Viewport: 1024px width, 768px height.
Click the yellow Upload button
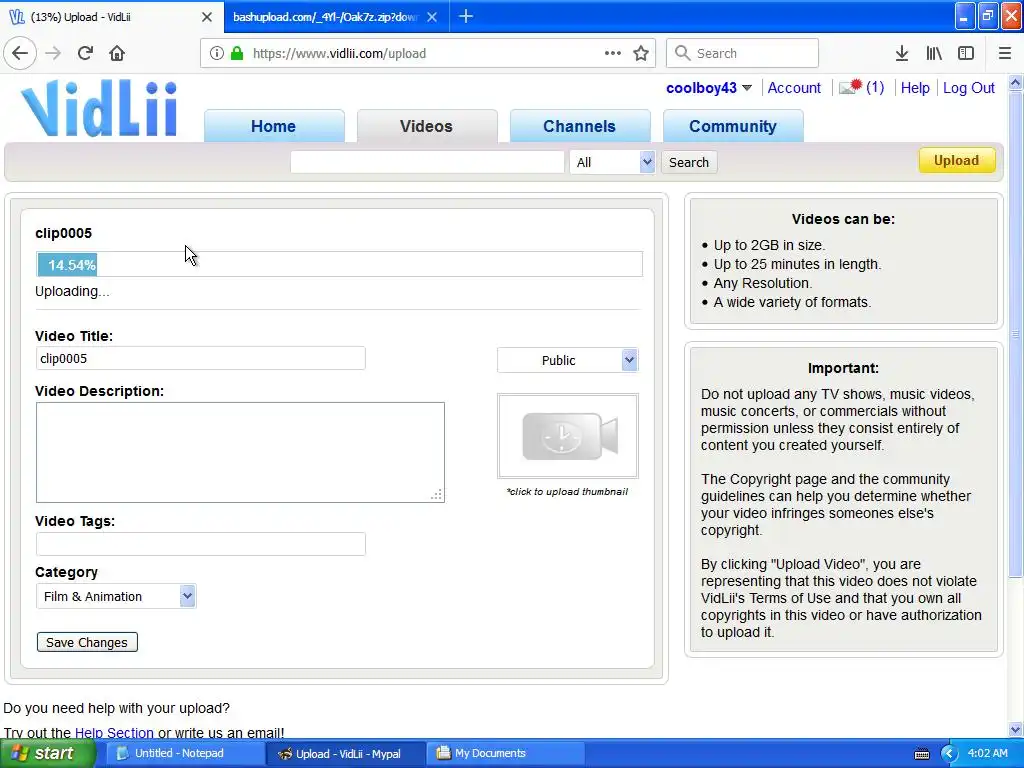(957, 161)
